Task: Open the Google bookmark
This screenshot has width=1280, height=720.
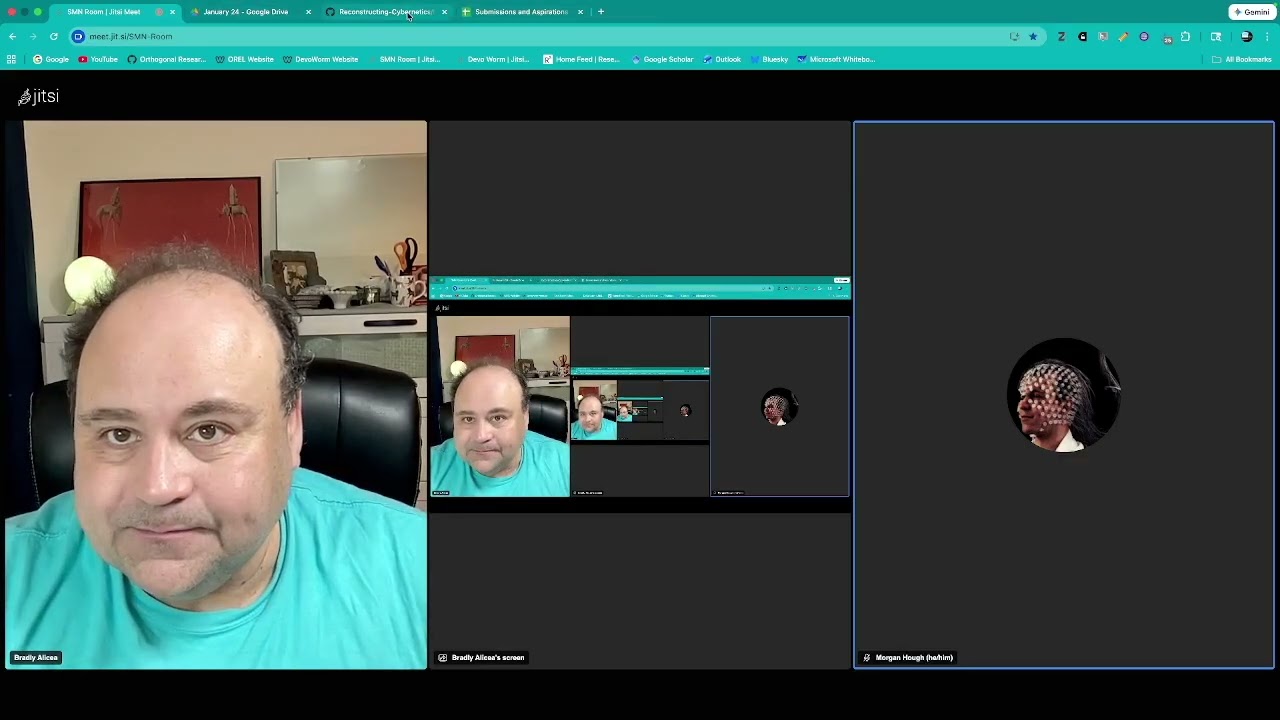Action: 51,59
